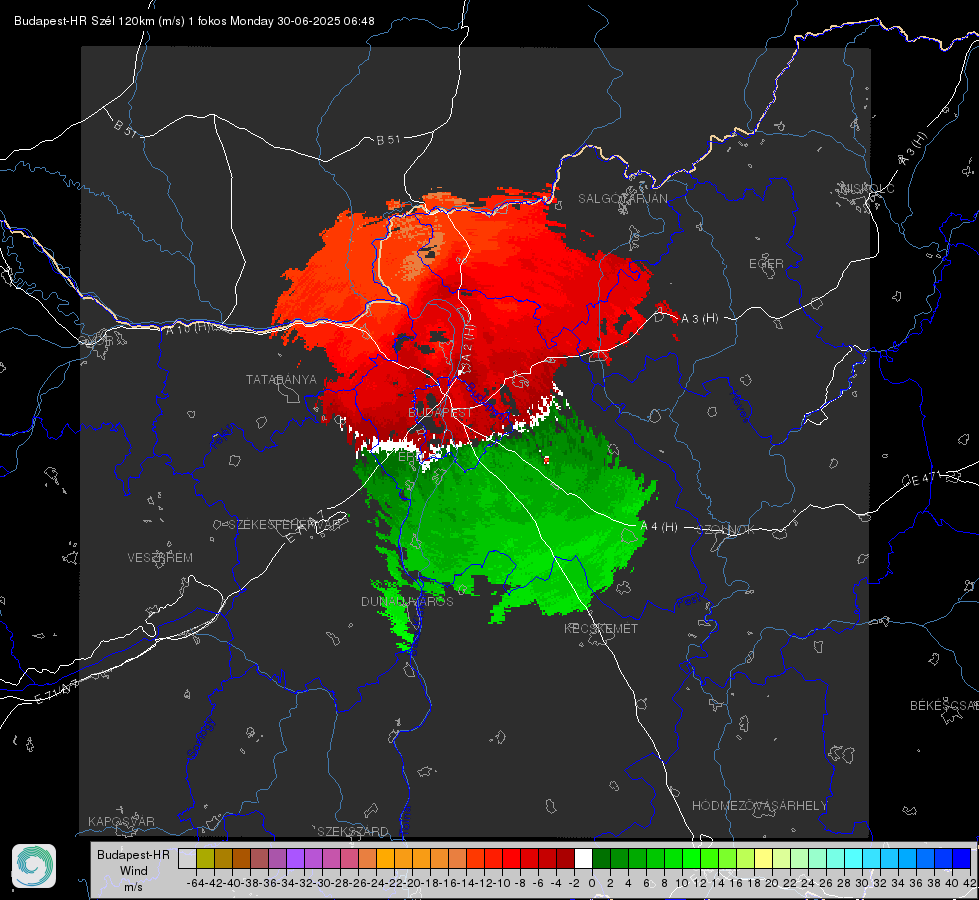Select the EGER city label
The image size is (979, 900).
point(766,264)
